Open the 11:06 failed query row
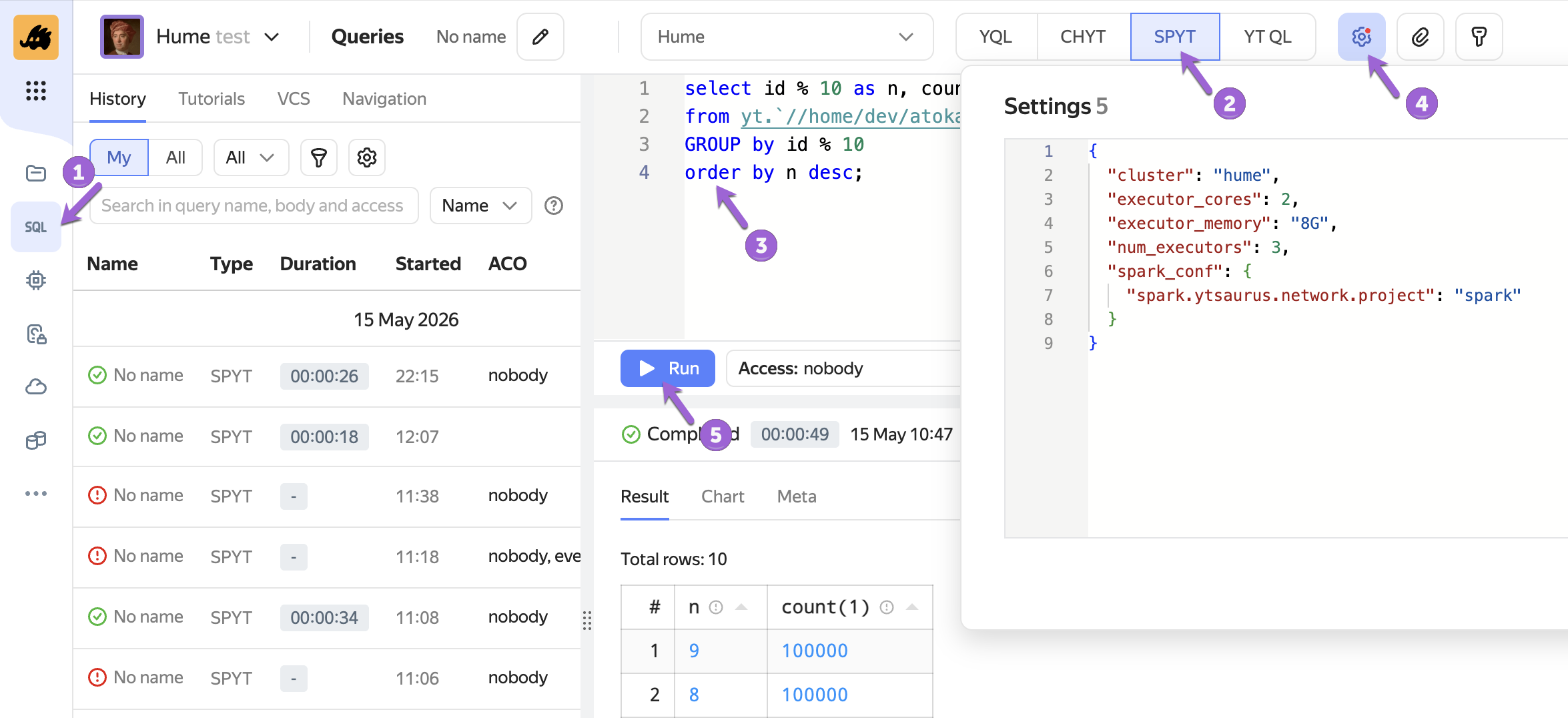The image size is (1568, 718). point(327,678)
